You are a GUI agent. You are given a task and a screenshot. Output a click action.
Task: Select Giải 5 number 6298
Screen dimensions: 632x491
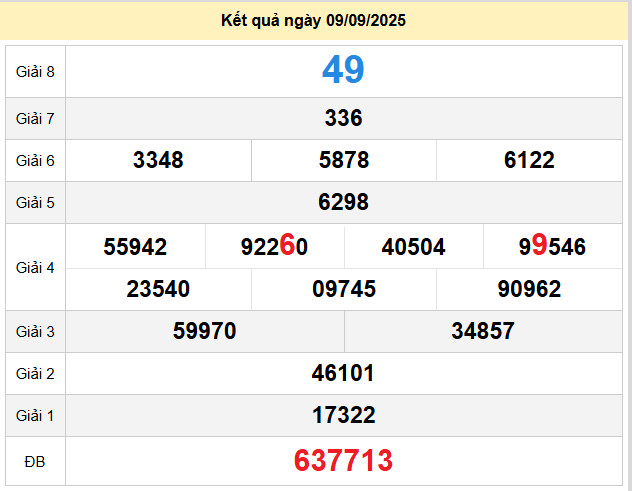click(x=343, y=202)
